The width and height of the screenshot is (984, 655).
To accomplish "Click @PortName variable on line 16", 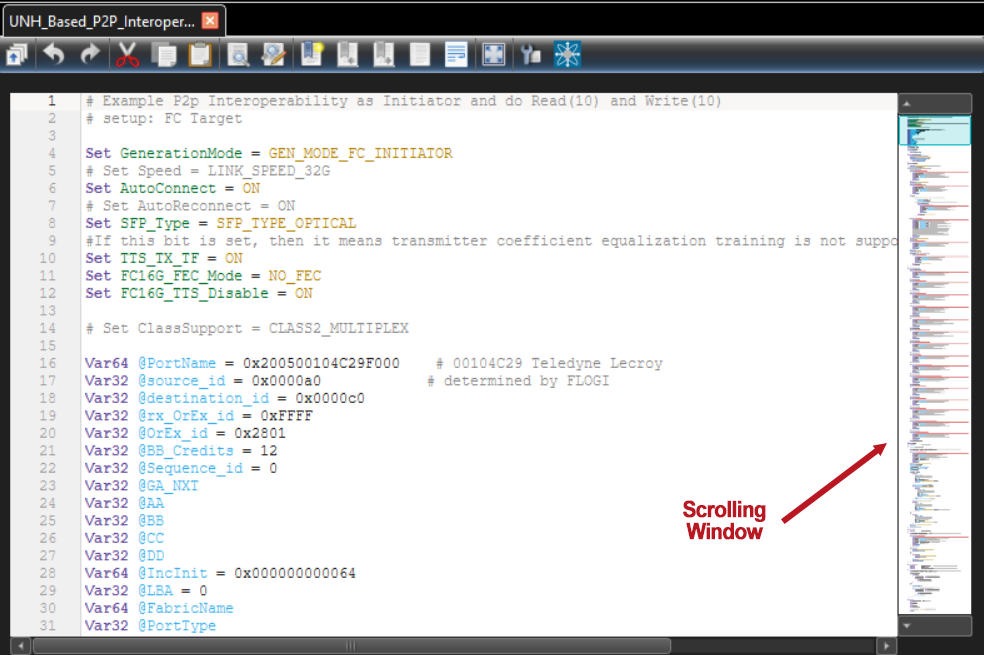I will (176, 363).
